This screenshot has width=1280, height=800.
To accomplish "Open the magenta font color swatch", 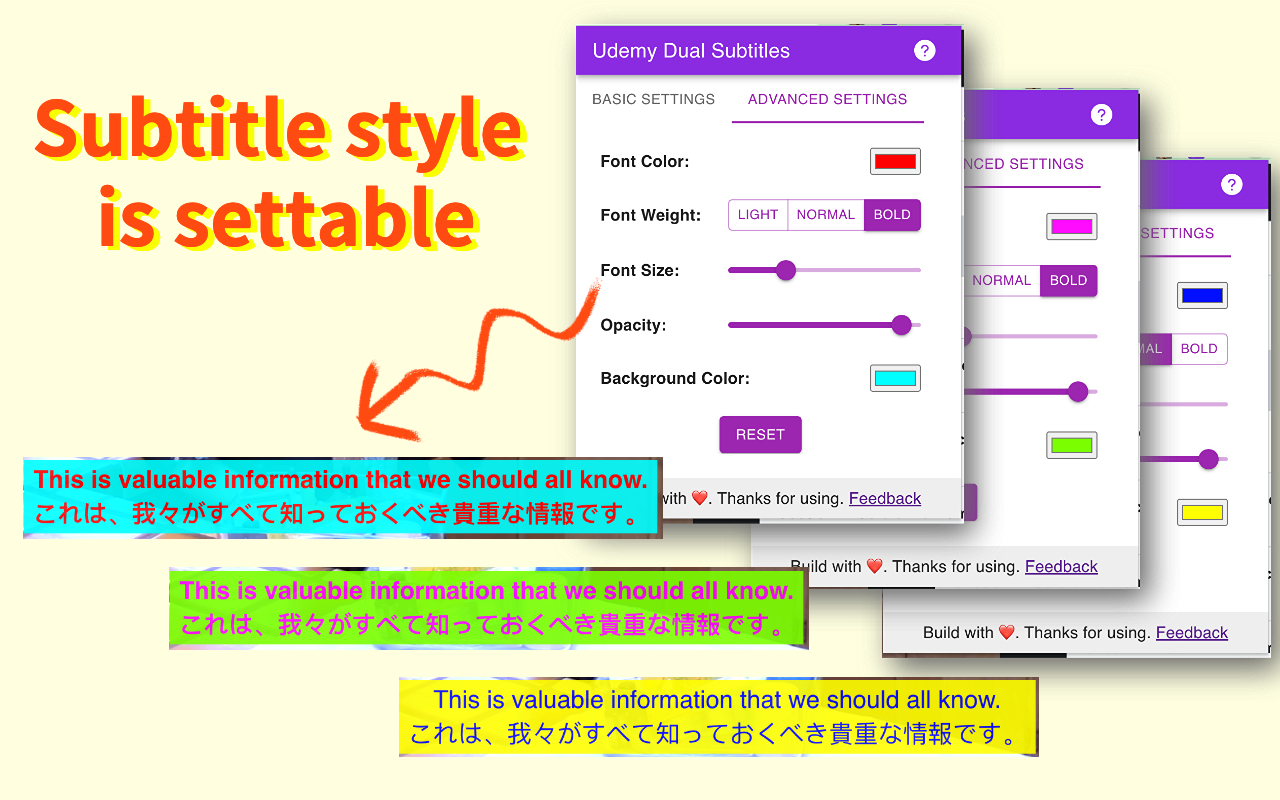I will click(1072, 226).
